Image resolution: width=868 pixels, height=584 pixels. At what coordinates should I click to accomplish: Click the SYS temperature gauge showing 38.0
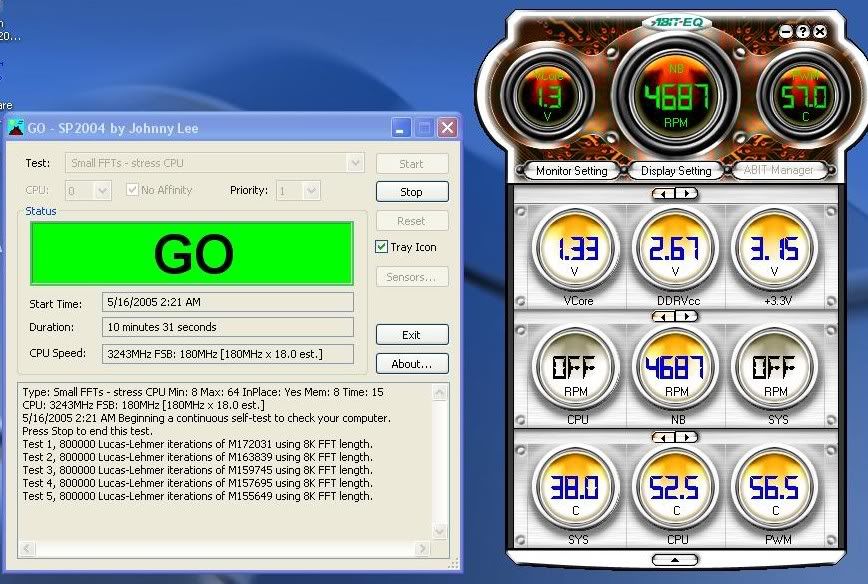[x=575, y=489]
